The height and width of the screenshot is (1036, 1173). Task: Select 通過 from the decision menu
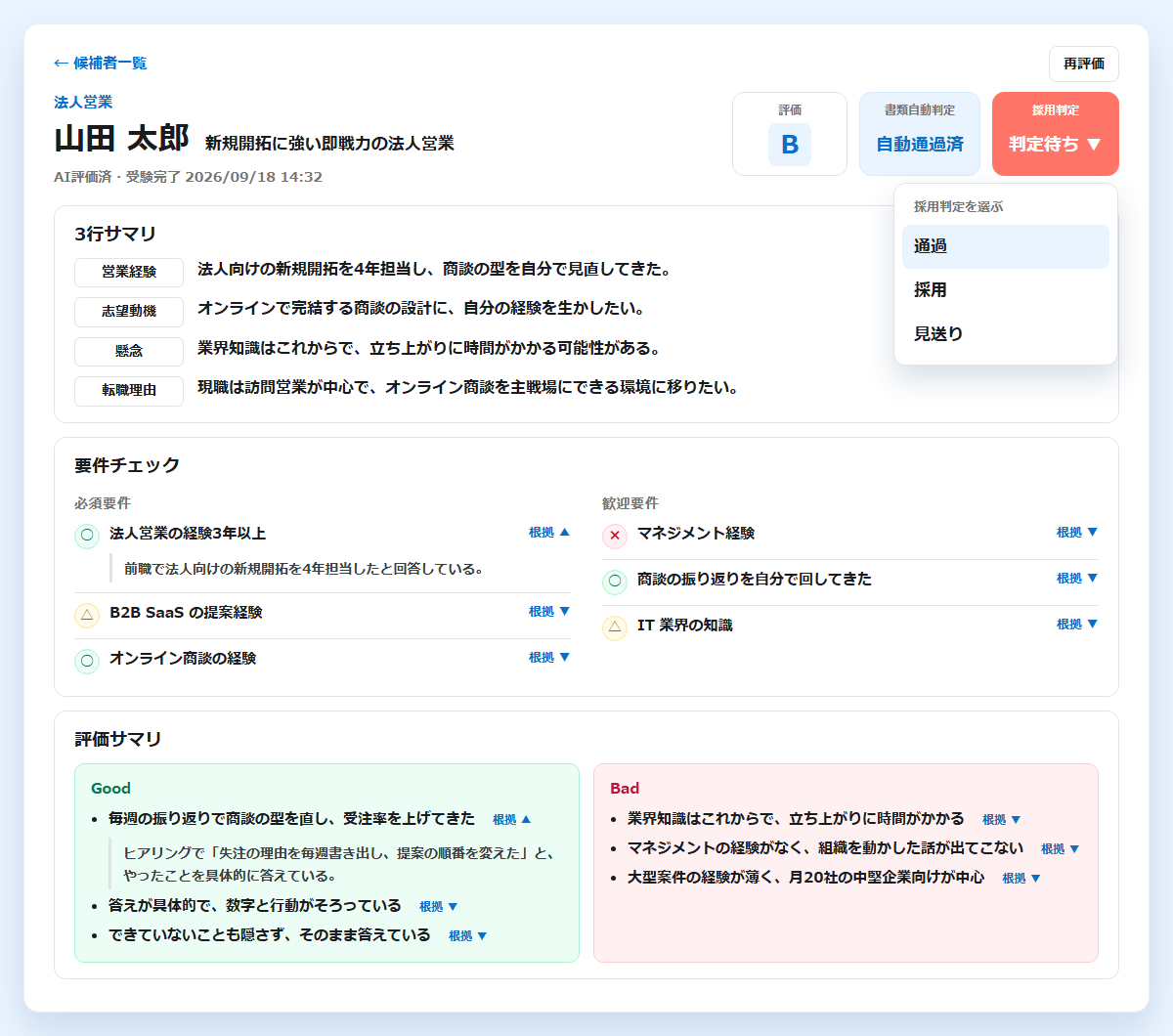click(x=1005, y=246)
